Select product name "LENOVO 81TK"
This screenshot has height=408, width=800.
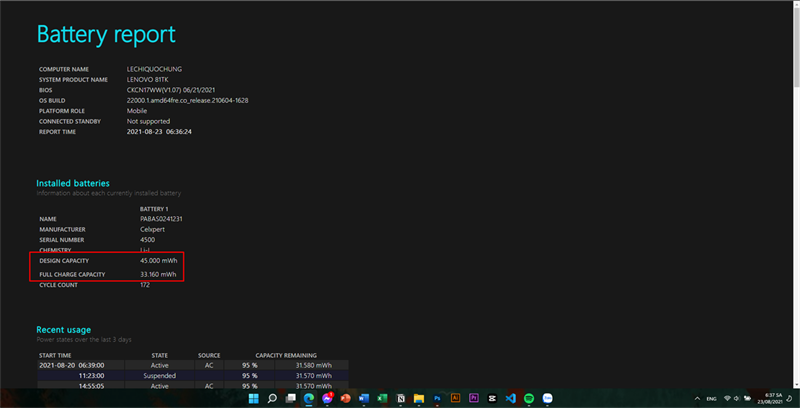pos(147,80)
